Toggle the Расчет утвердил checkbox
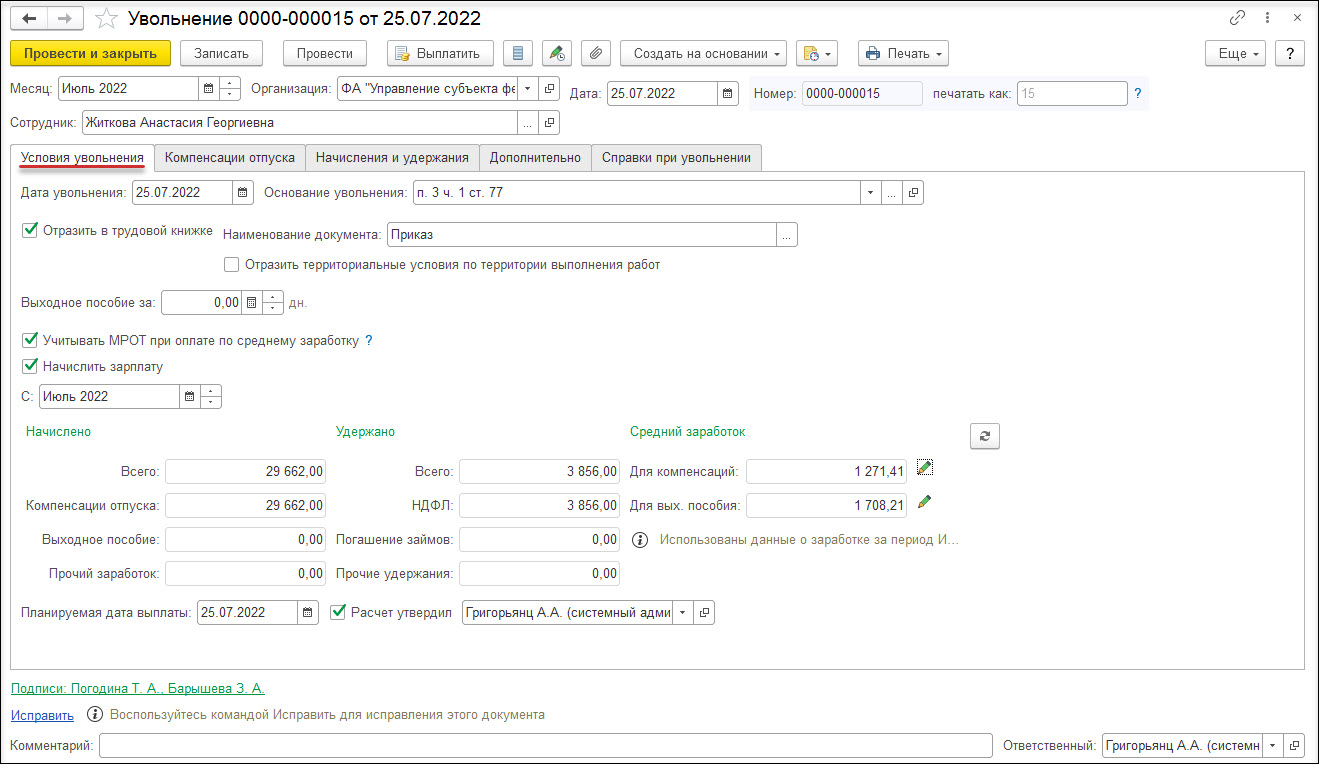 tap(338, 612)
